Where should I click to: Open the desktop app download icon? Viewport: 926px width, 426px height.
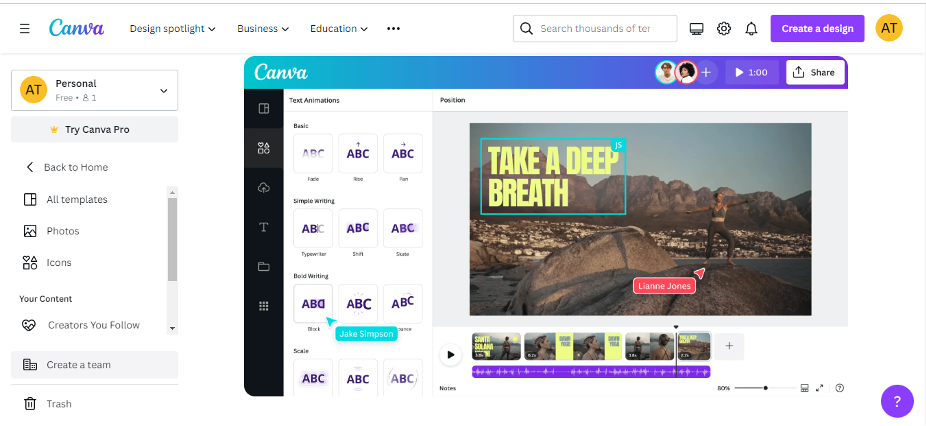(x=697, y=28)
